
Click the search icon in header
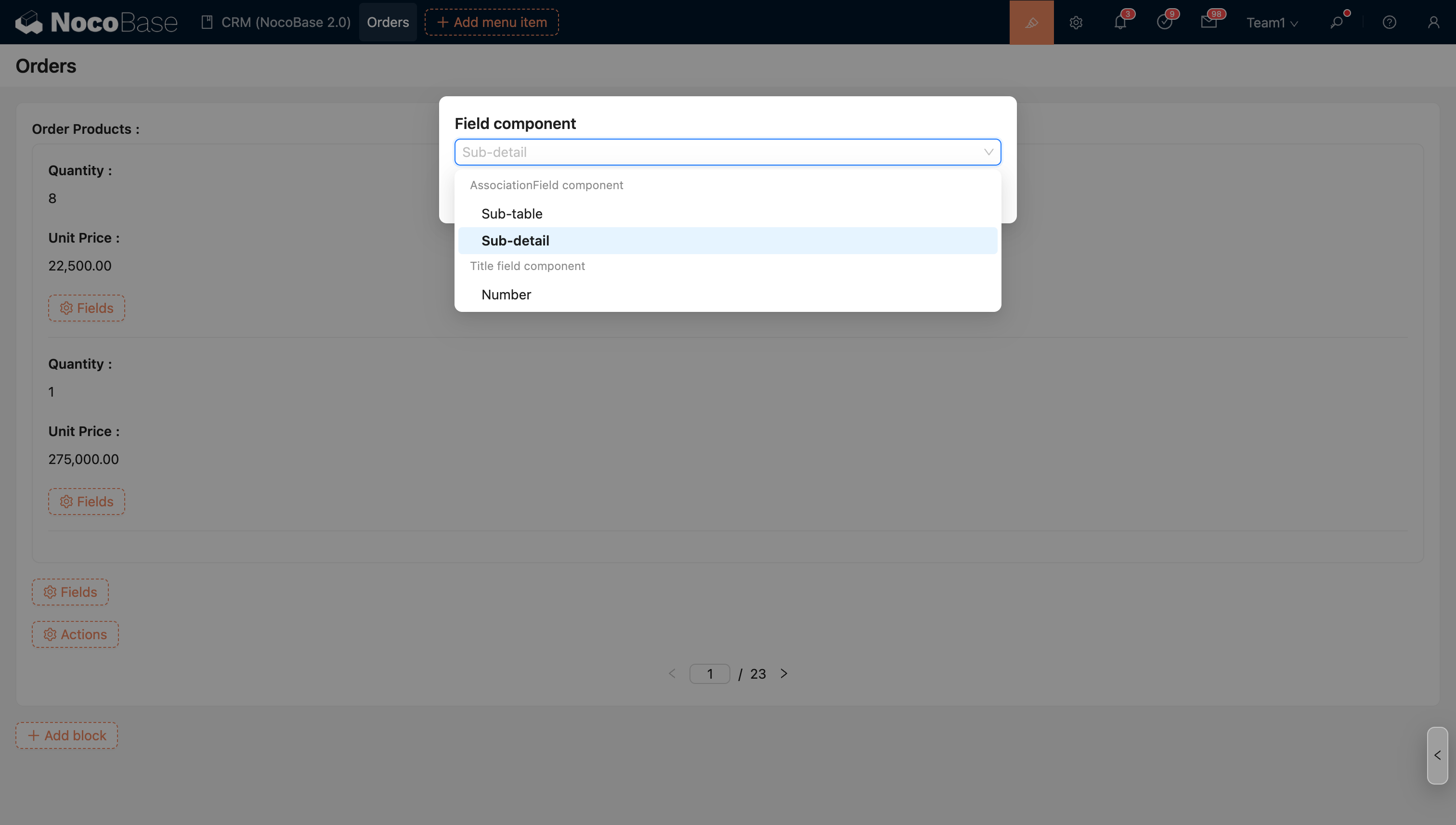1337,22
